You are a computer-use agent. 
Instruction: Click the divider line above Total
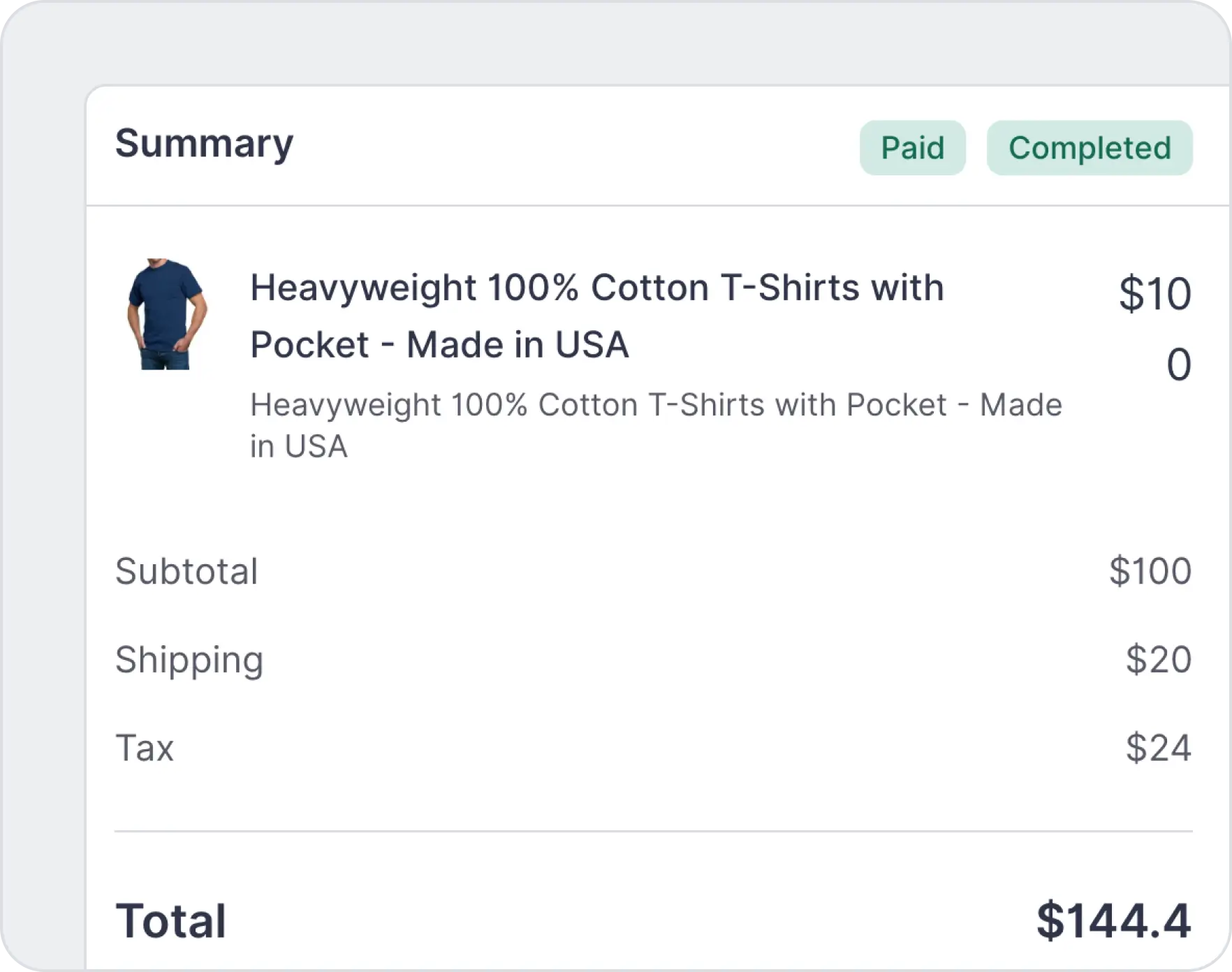click(653, 832)
